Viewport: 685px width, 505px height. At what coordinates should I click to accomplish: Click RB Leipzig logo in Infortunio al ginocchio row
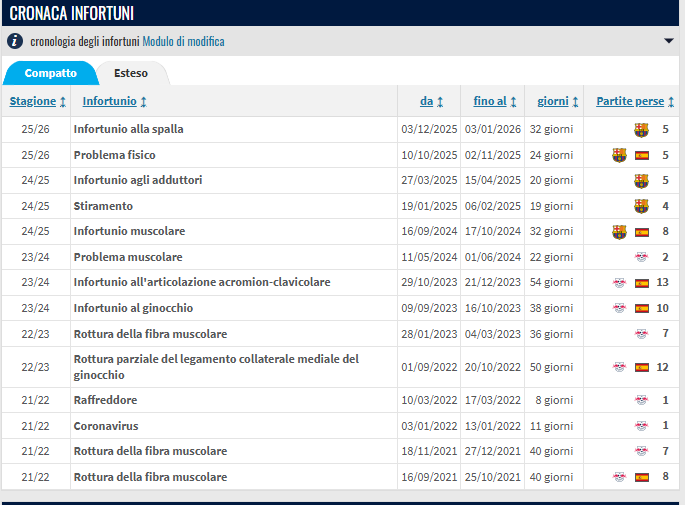[x=619, y=308]
